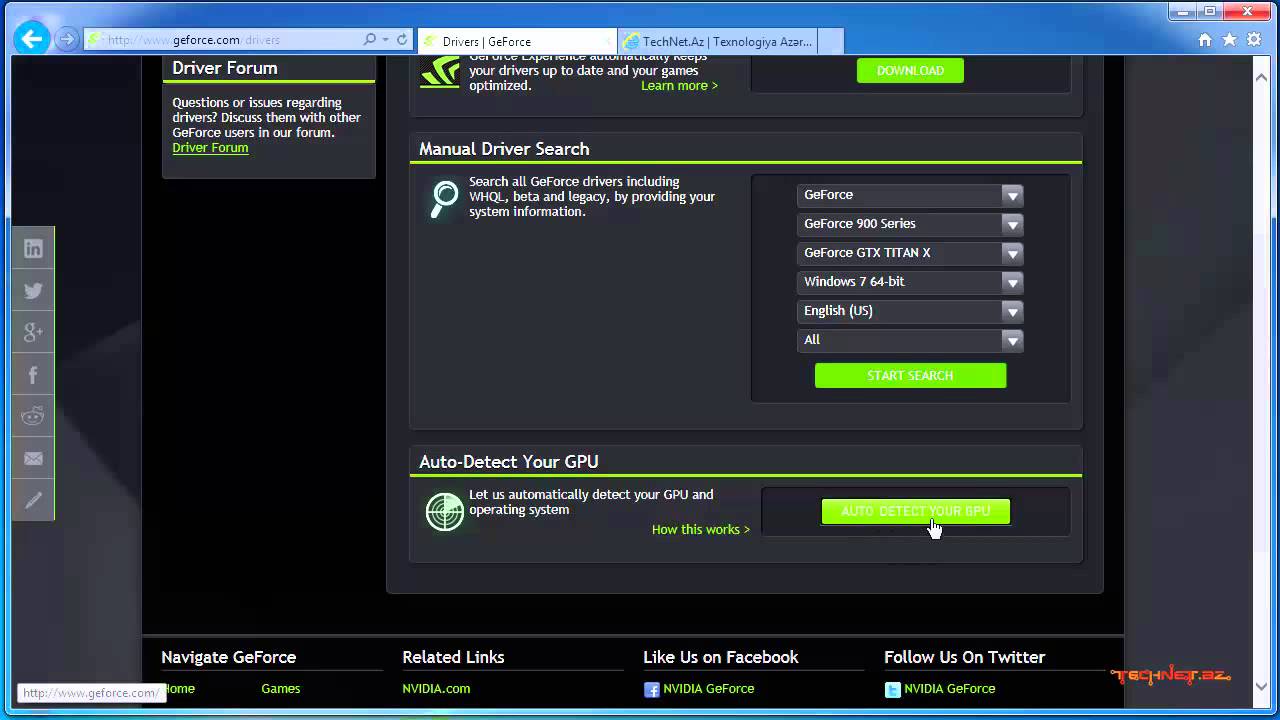Open the browser Home icon

coord(1205,40)
